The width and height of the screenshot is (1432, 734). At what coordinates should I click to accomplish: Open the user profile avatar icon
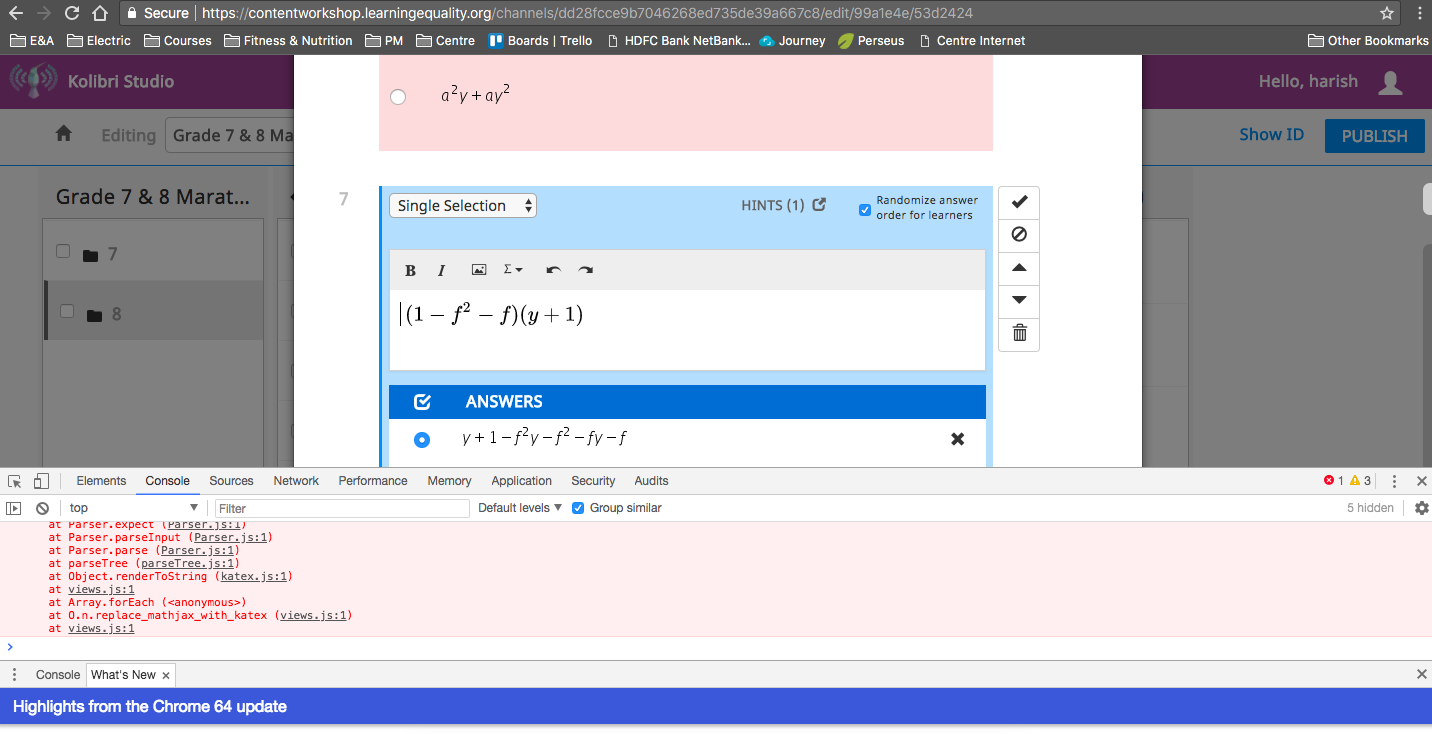click(1390, 82)
